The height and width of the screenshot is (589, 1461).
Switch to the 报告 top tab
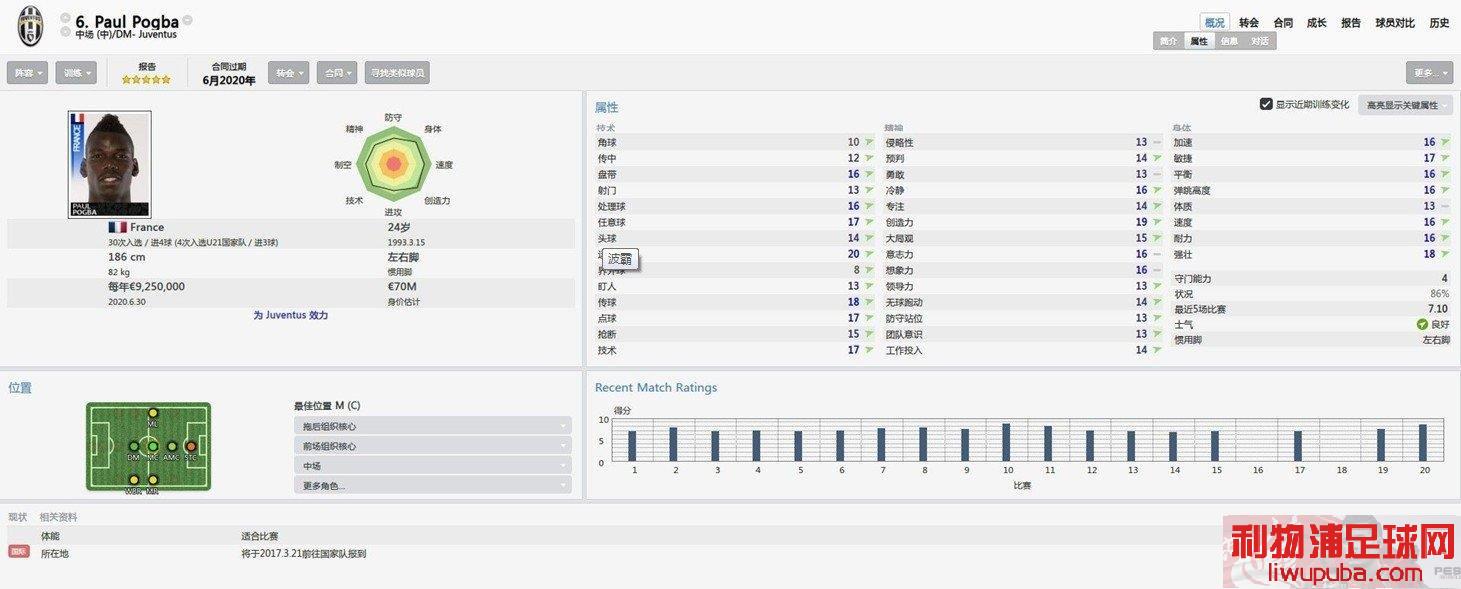[x=1351, y=22]
